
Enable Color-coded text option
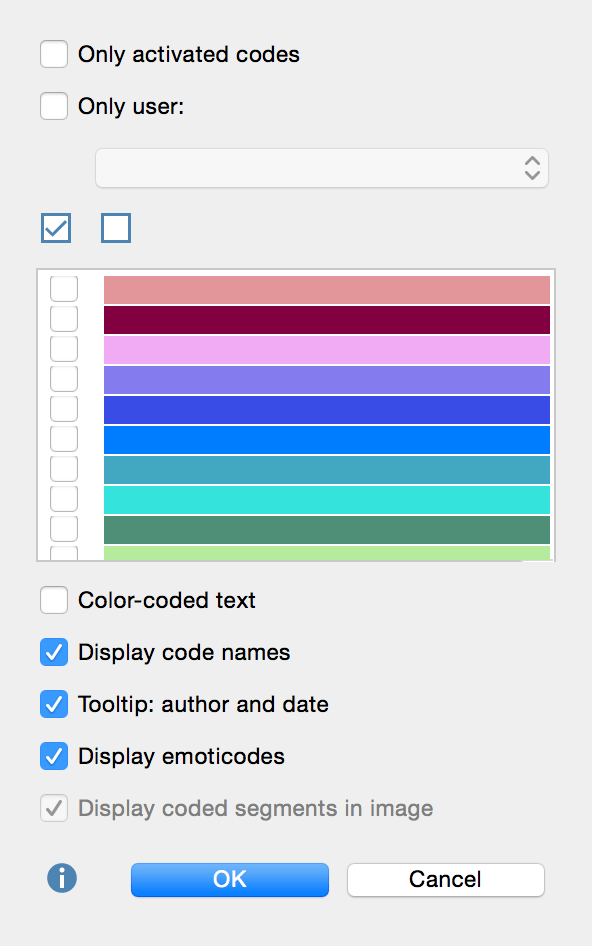[x=54, y=600]
